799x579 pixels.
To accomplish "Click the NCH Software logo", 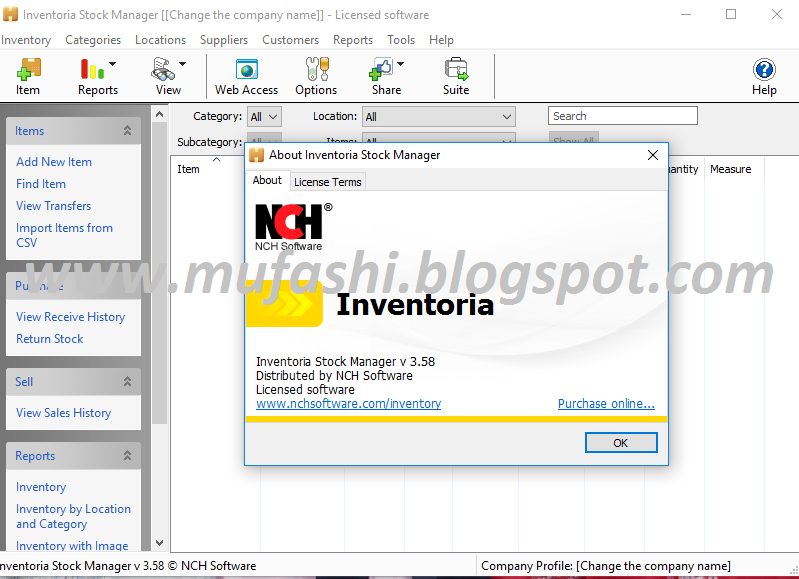I will coord(293,227).
